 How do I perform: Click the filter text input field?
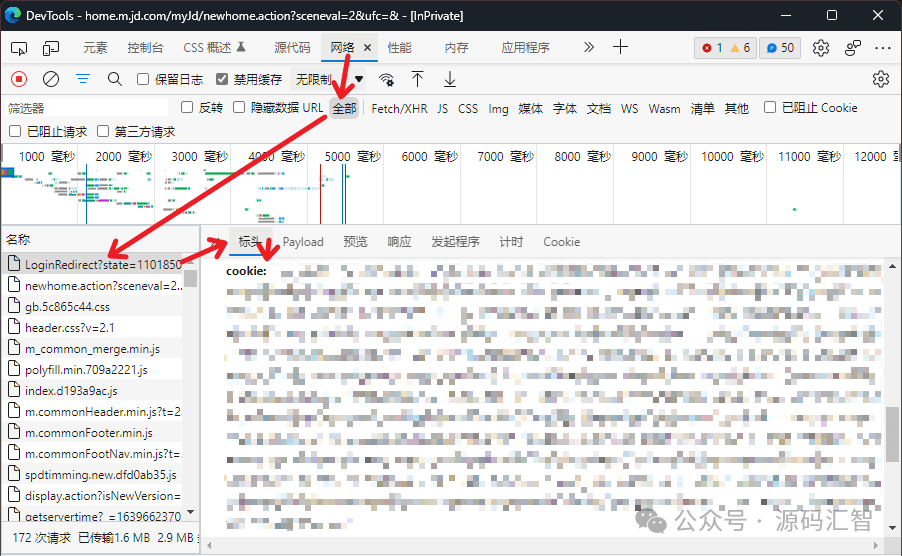click(x=86, y=108)
